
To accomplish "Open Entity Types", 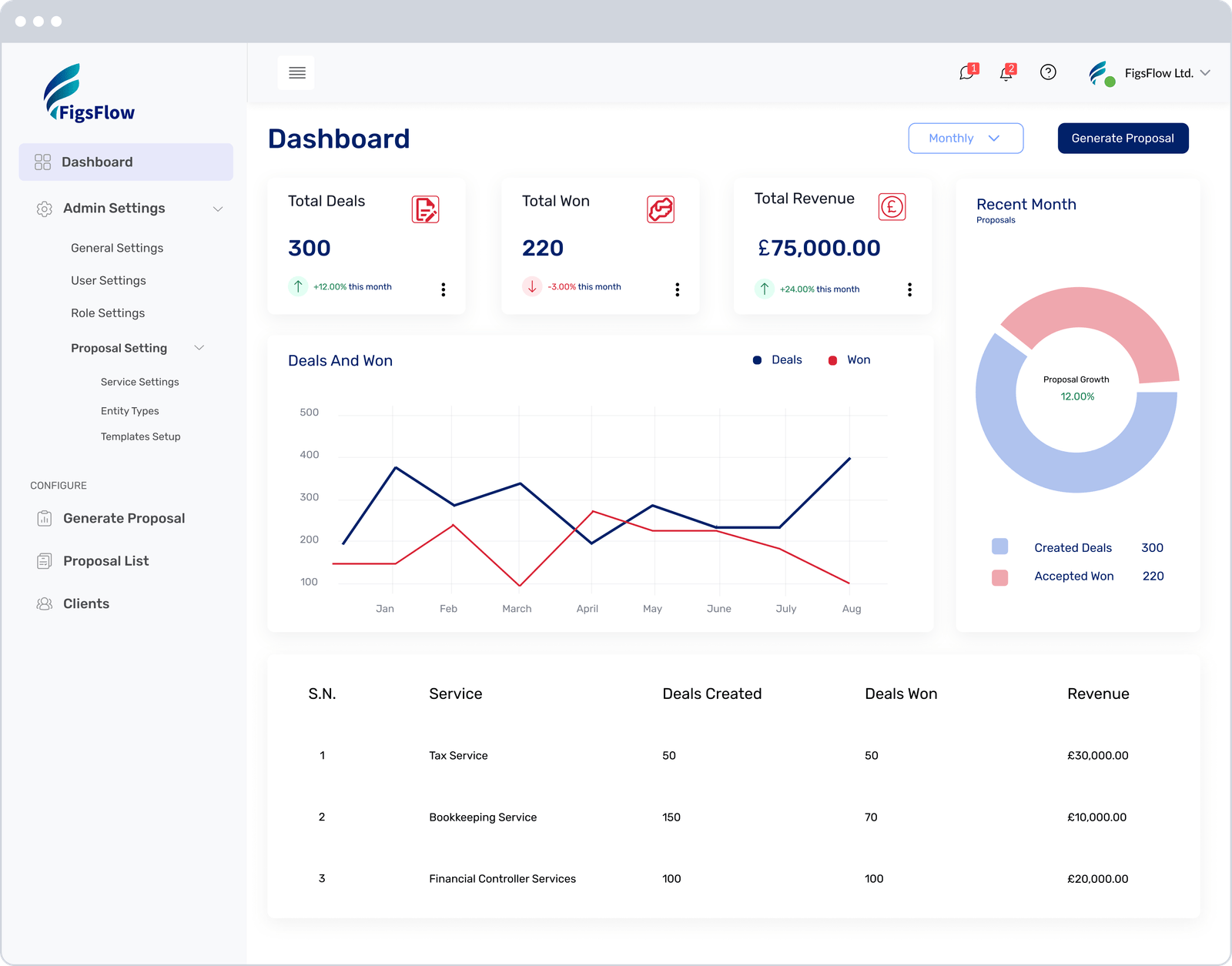I will point(130,411).
